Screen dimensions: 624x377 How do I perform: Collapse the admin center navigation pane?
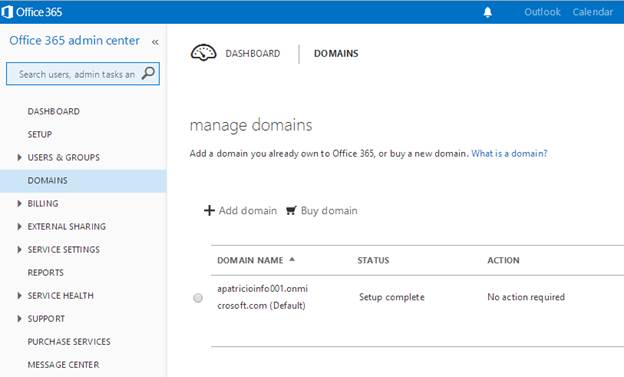coord(155,42)
